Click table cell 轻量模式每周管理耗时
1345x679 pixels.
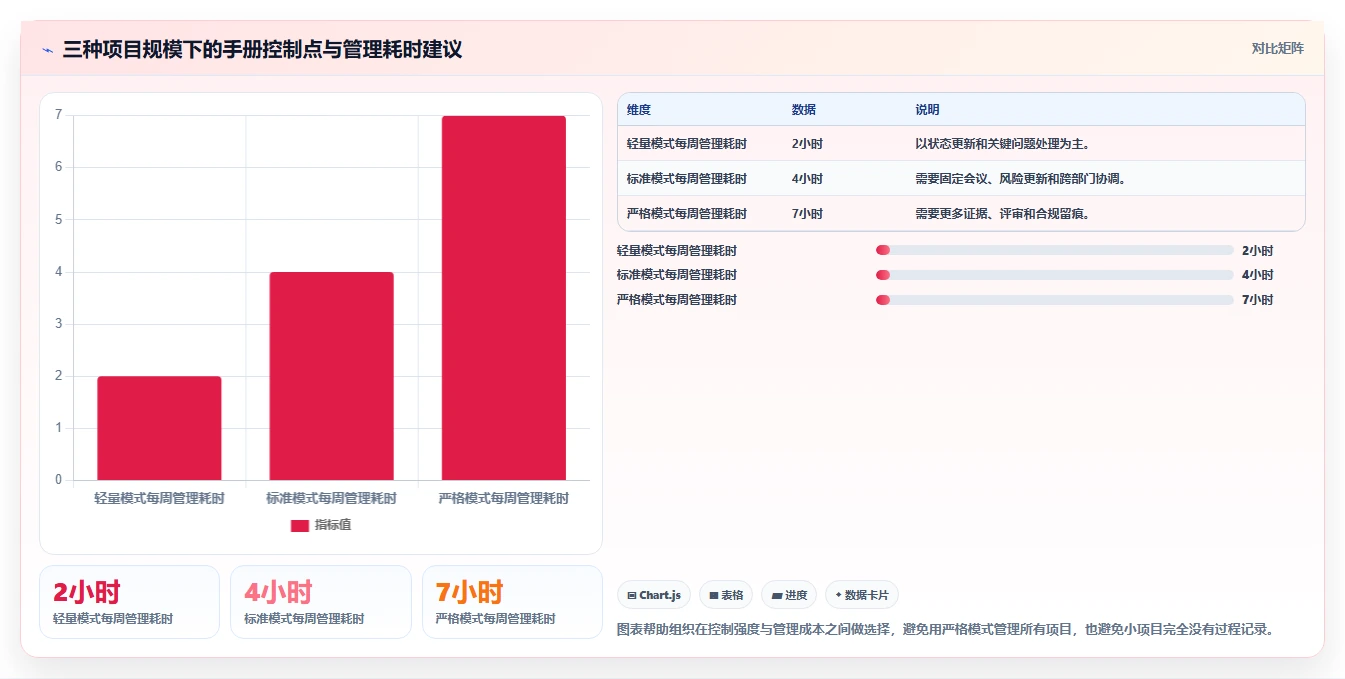(687, 144)
